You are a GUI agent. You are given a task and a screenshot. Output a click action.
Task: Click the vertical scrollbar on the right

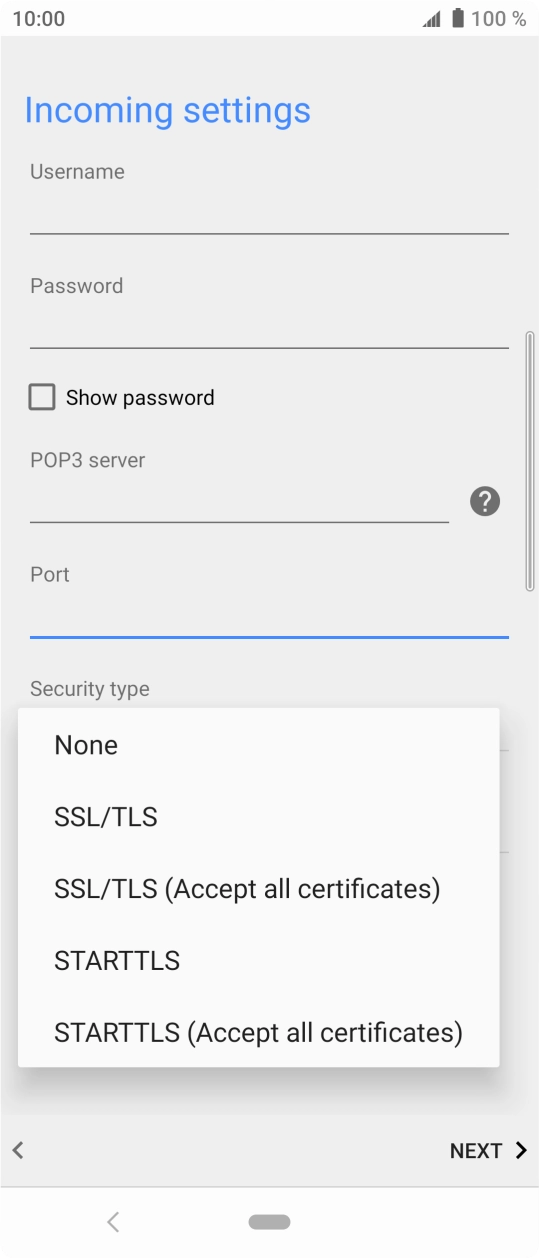[530, 462]
